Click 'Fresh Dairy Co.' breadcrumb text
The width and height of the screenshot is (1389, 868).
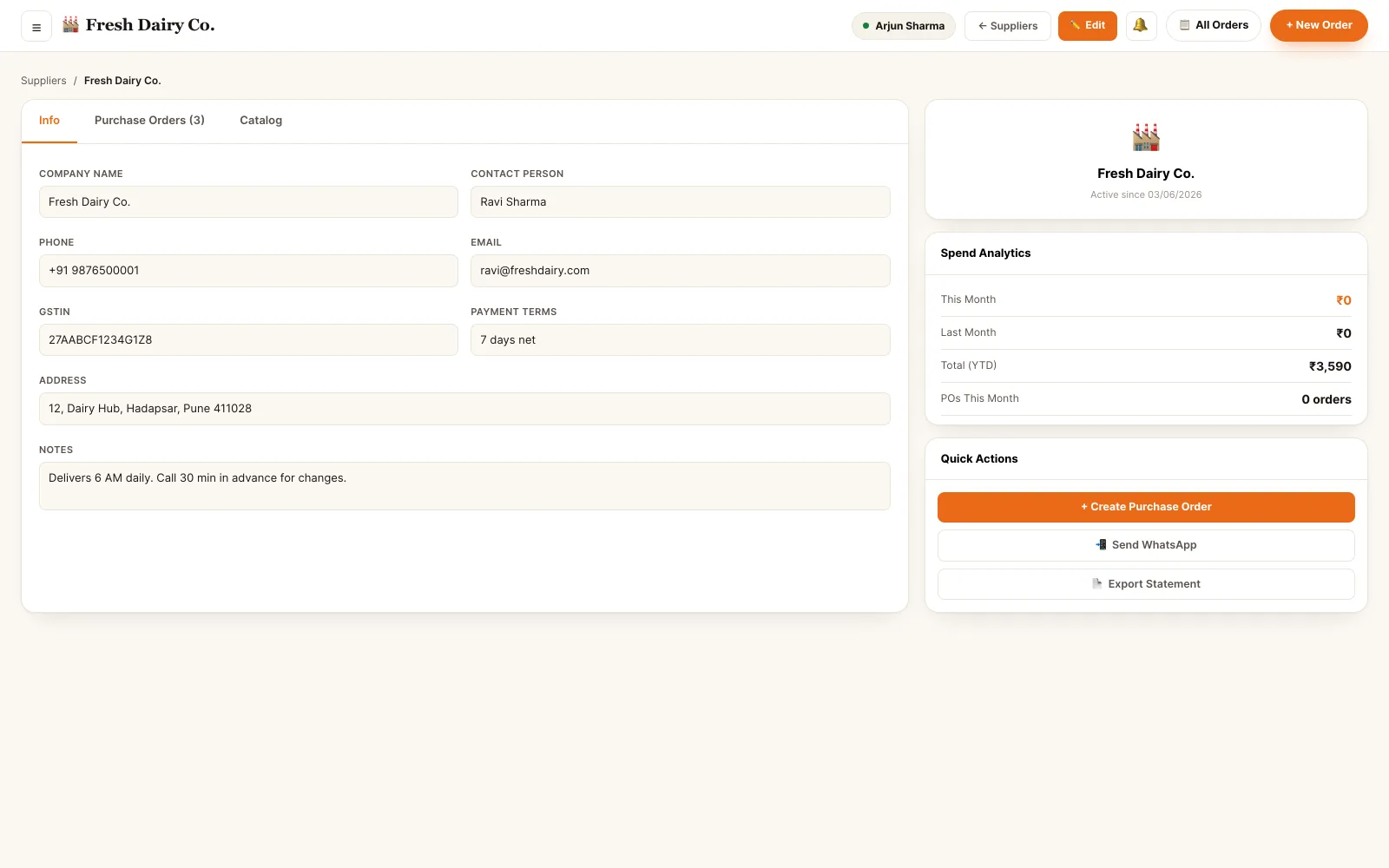pyautogui.click(x=122, y=81)
